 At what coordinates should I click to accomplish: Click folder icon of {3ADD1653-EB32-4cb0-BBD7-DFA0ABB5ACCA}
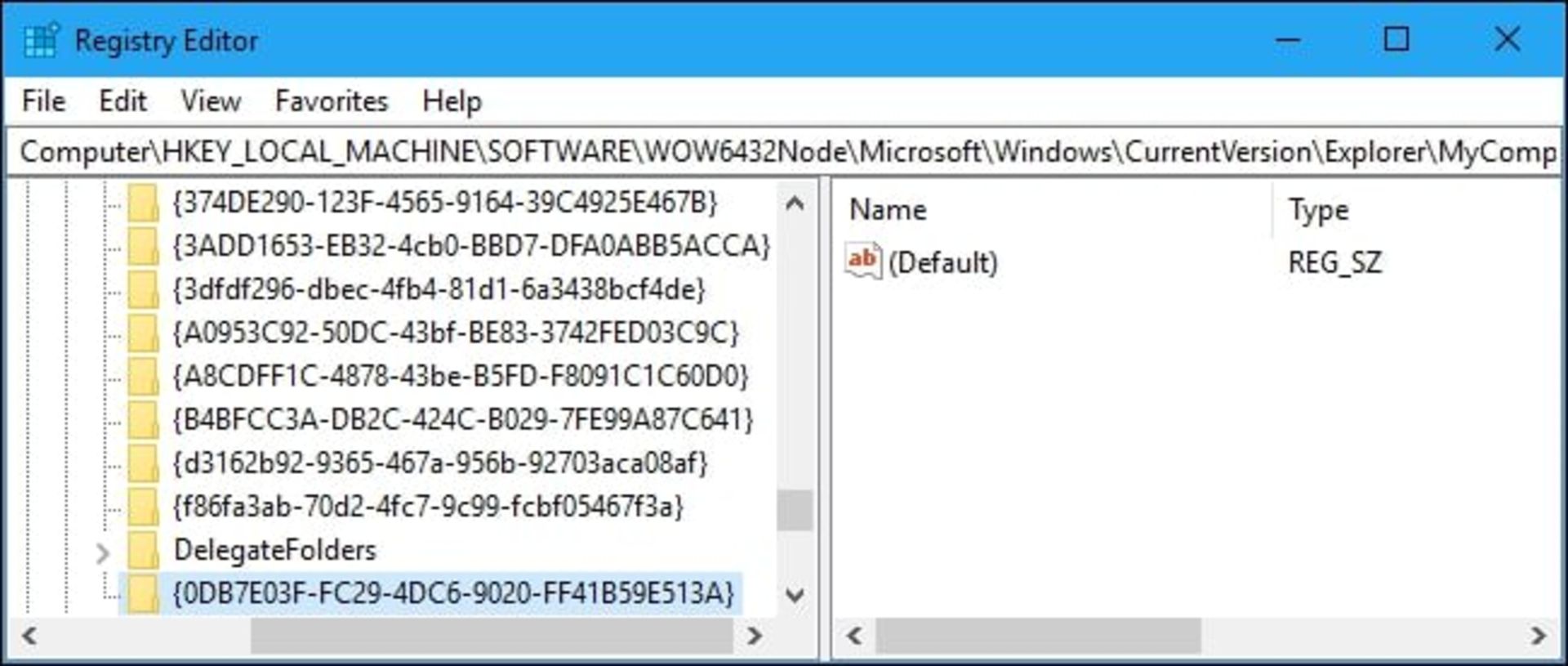[x=143, y=246]
